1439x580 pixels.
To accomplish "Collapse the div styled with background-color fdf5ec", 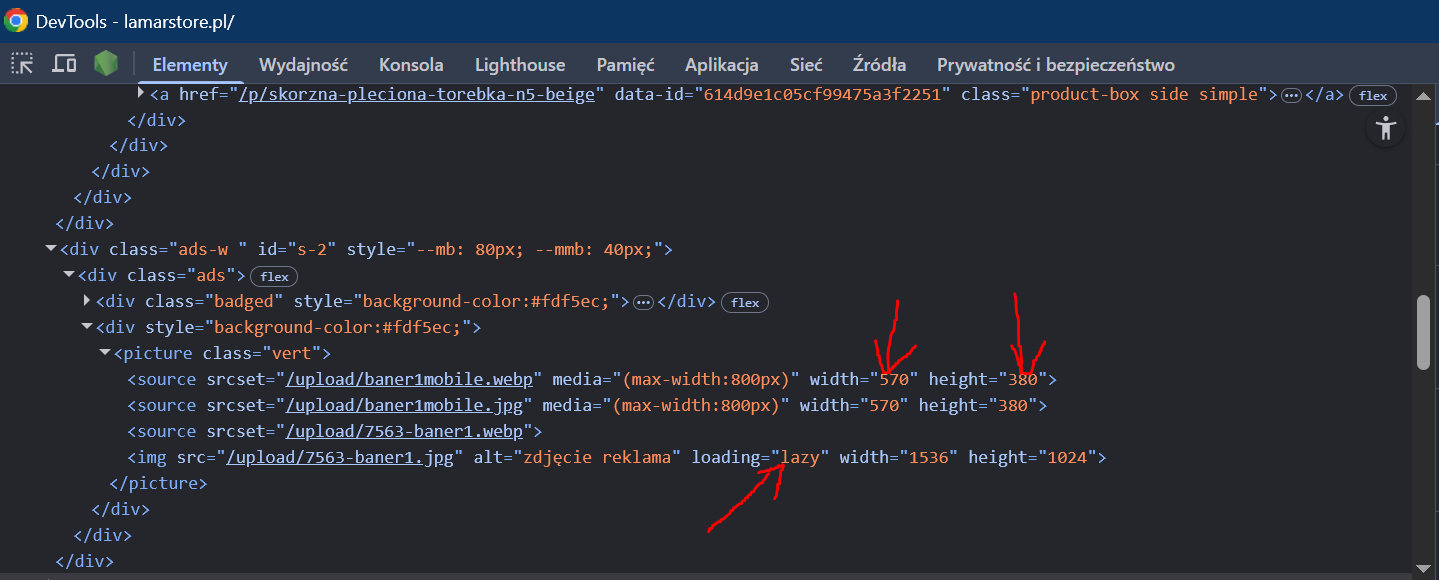I will 86,327.
